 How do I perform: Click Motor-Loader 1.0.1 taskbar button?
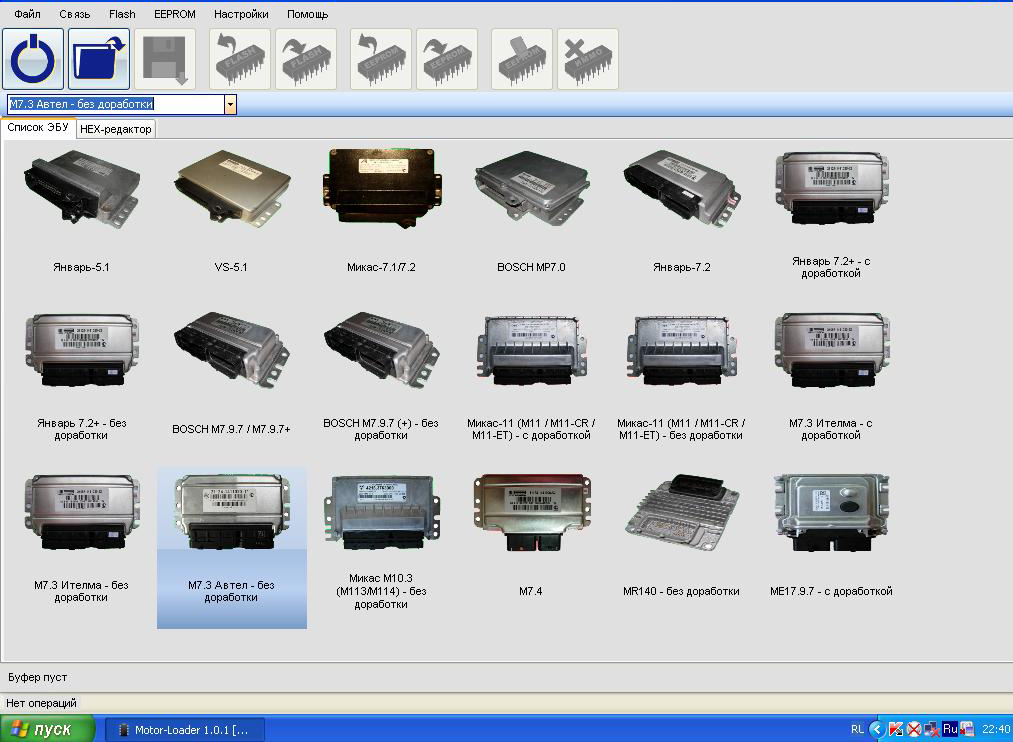(185, 730)
